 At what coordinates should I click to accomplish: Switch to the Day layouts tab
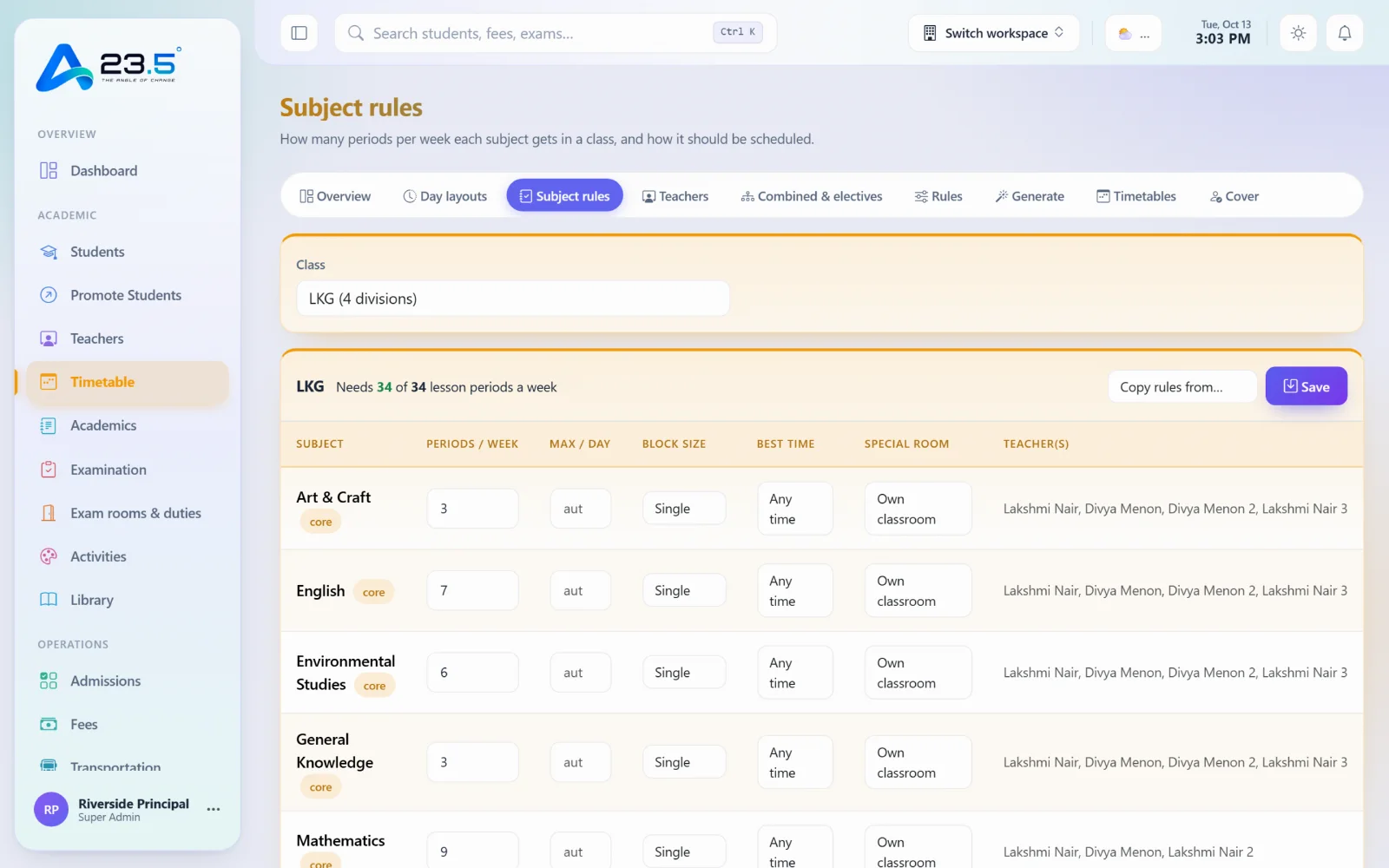click(445, 196)
